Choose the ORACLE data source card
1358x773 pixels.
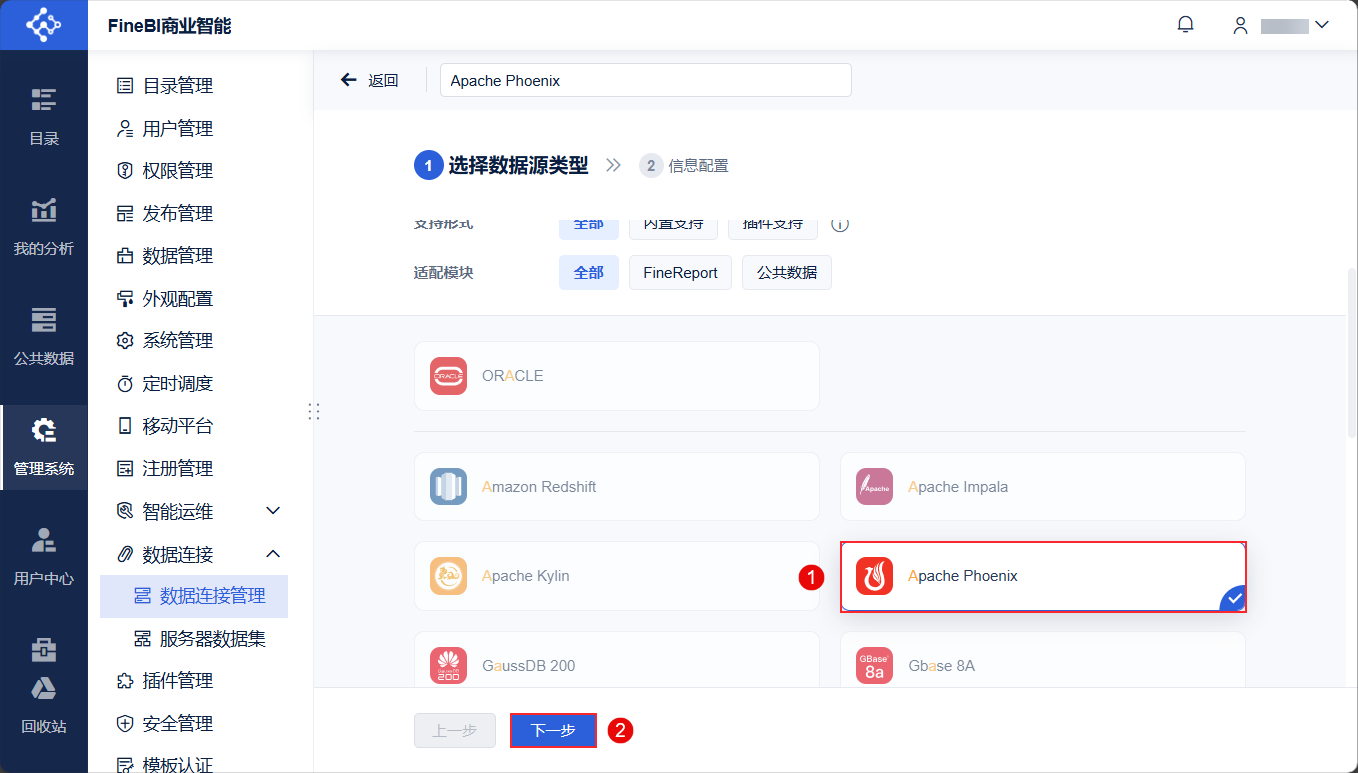[617, 376]
